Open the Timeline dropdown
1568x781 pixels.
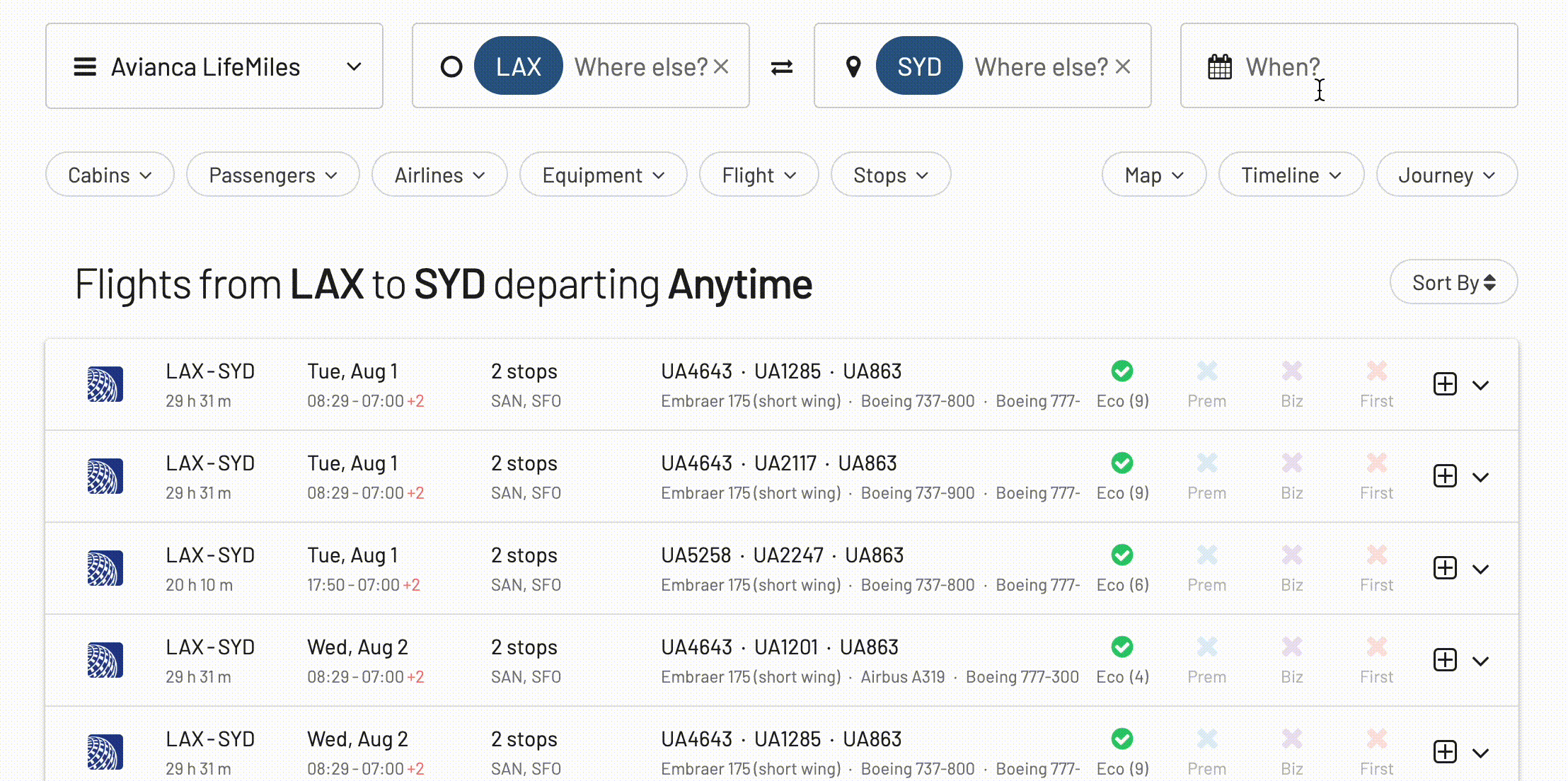pyautogui.click(x=1291, y=175)
